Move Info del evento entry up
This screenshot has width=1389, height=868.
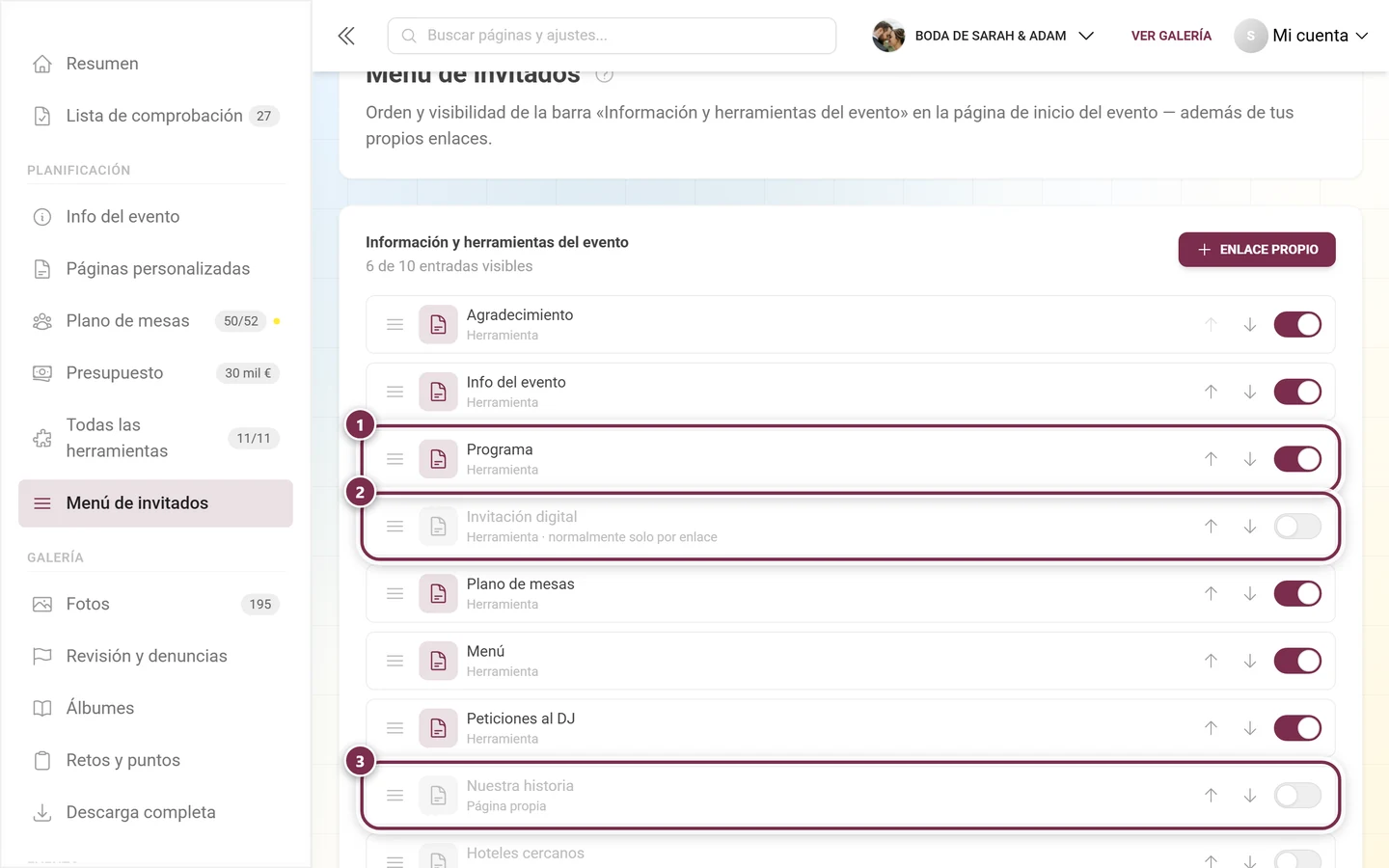(1211, 392)
